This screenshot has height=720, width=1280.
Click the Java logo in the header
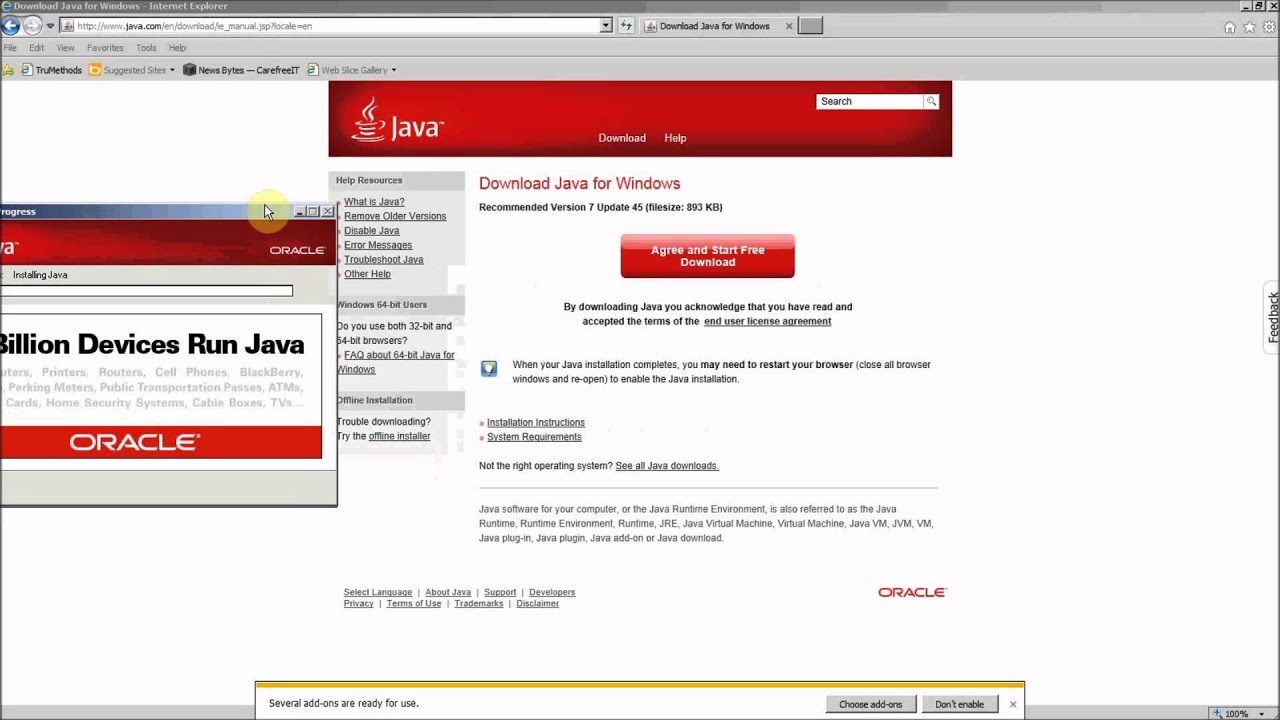[396, 120]
